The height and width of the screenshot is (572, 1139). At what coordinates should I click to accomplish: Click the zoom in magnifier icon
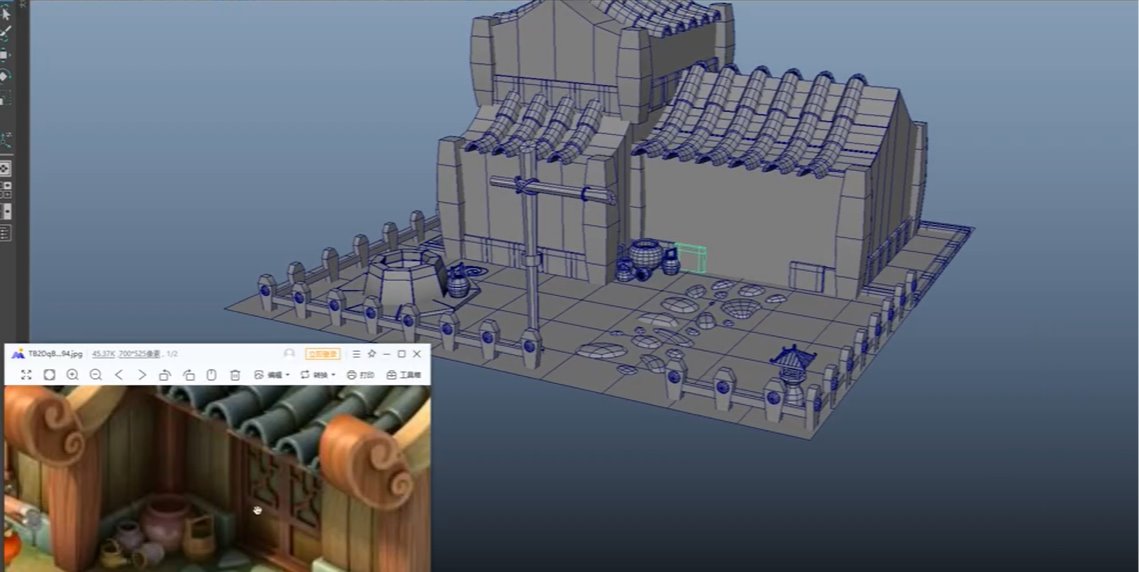pos(73,375)
